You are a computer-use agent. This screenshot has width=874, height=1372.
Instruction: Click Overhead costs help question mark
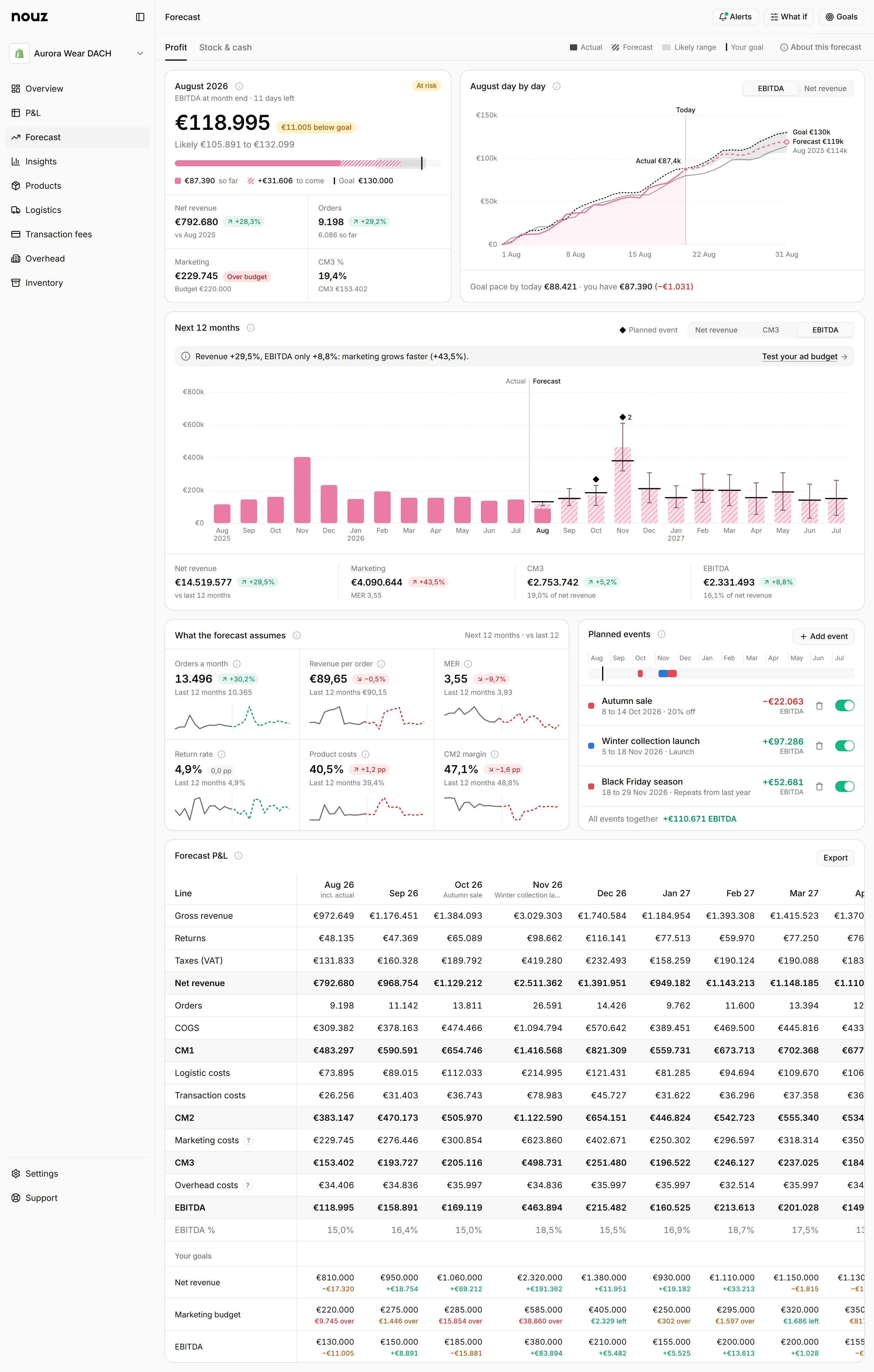247,1185
